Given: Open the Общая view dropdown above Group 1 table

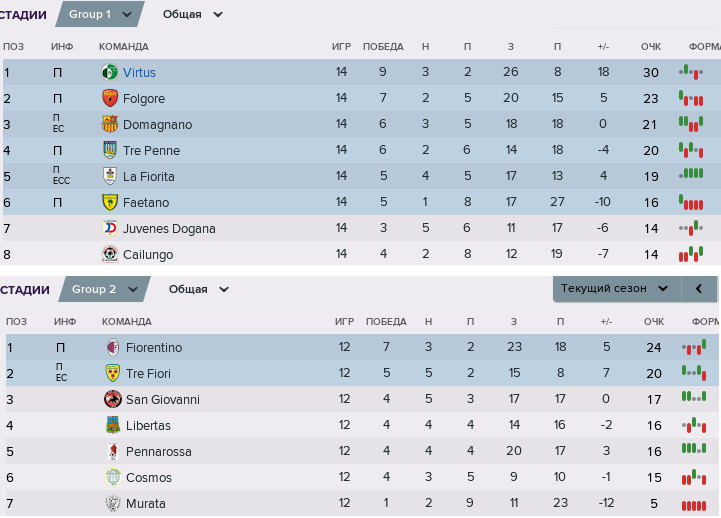Looking at the screenshot, I should (193, 14).
